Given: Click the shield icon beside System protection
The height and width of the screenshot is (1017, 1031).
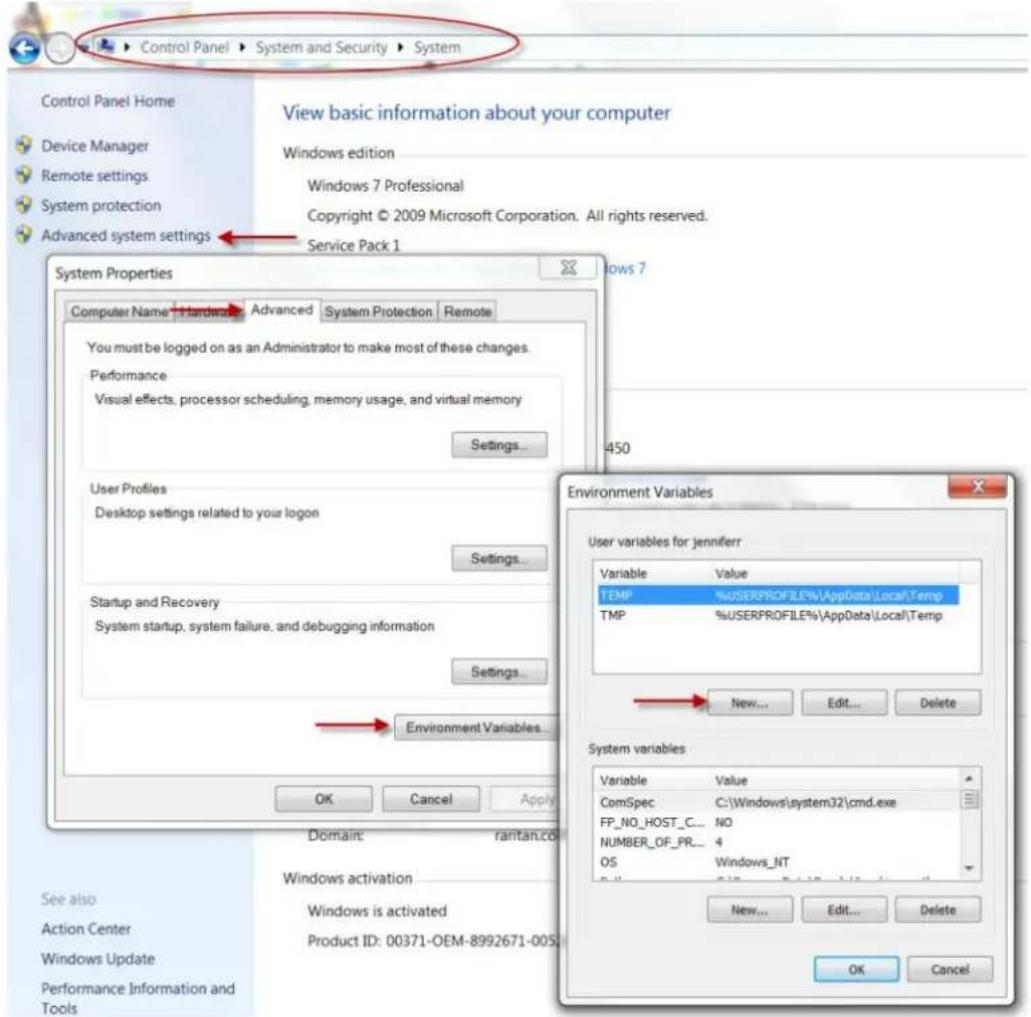Looking at the screenshot, I should (x=24, y=205).
